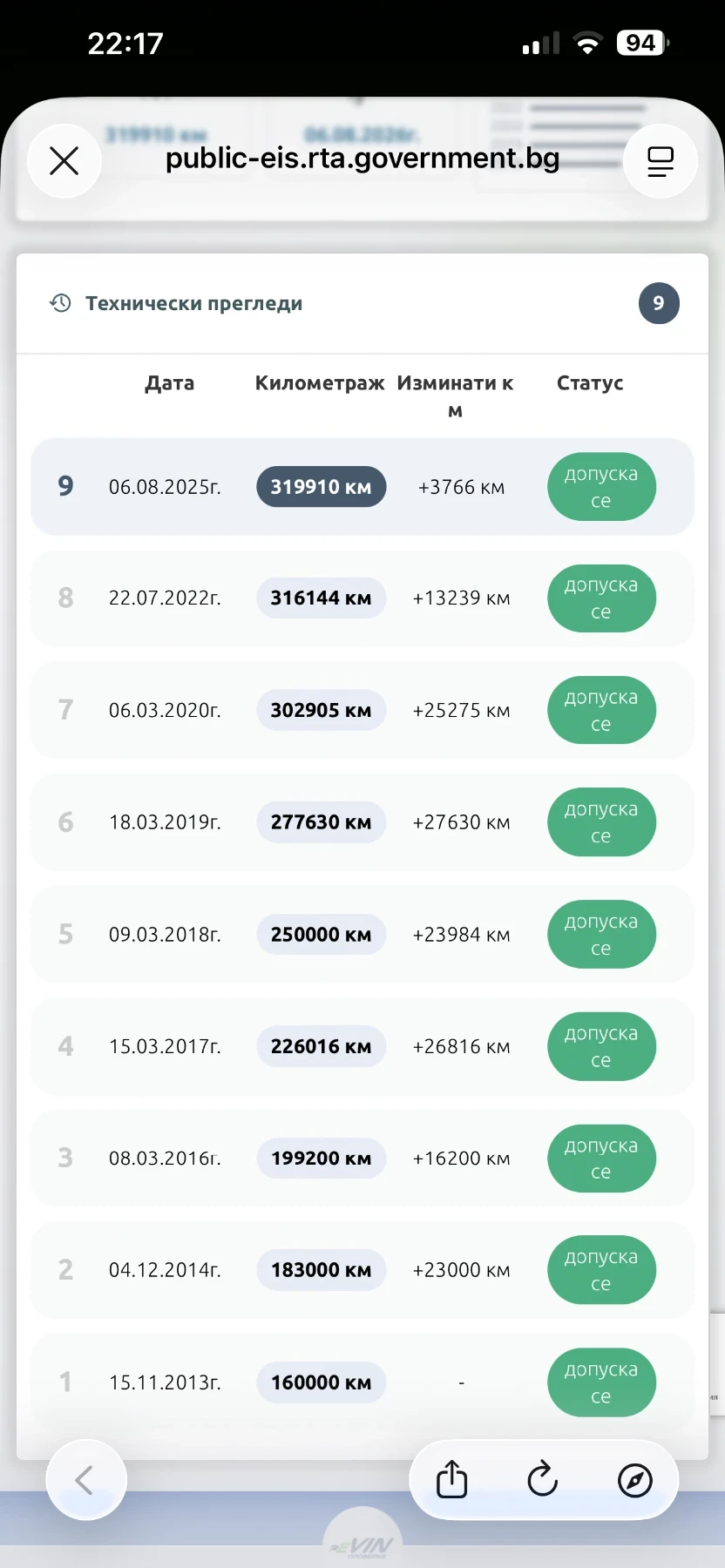Screen dimensions: 725x1568
Task: Select inspection row dated 22.07.2022г.
Action: tap(165, 598)
